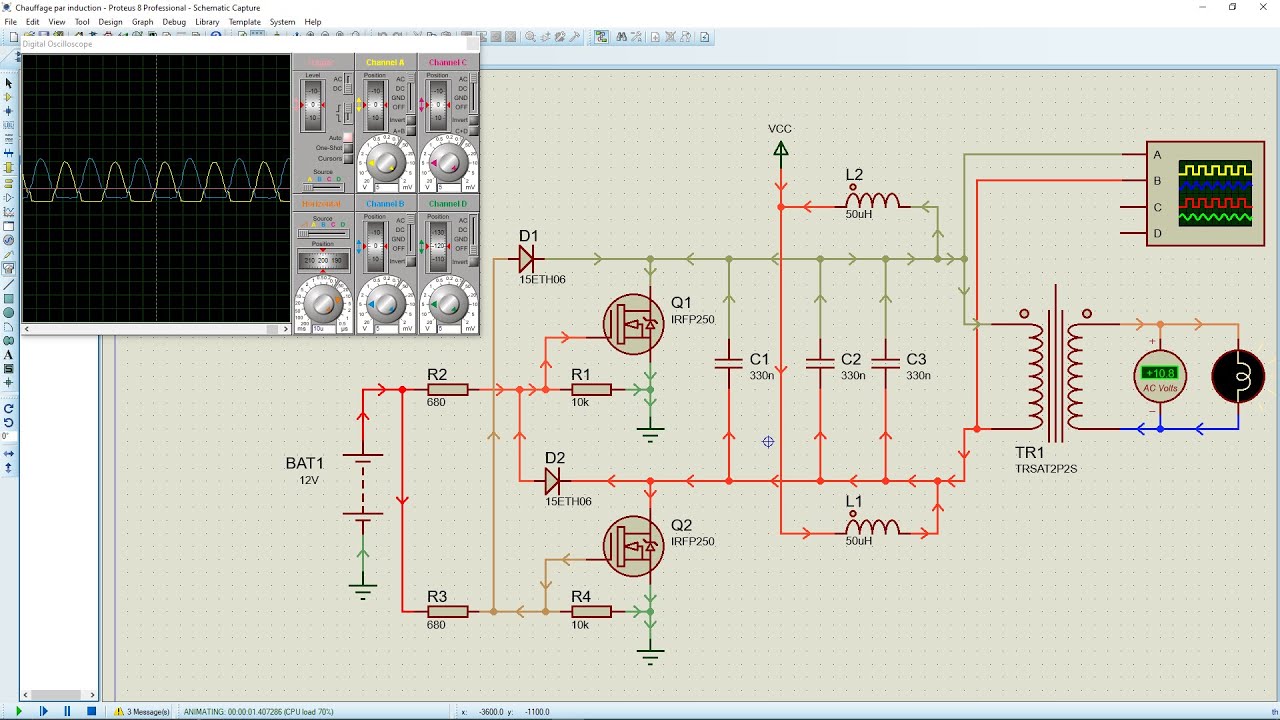Image resolution: width=1280 pixels, height=720 pixels.
Task: Click the Rotate Clockwise icon
Action: pos(9,409)
